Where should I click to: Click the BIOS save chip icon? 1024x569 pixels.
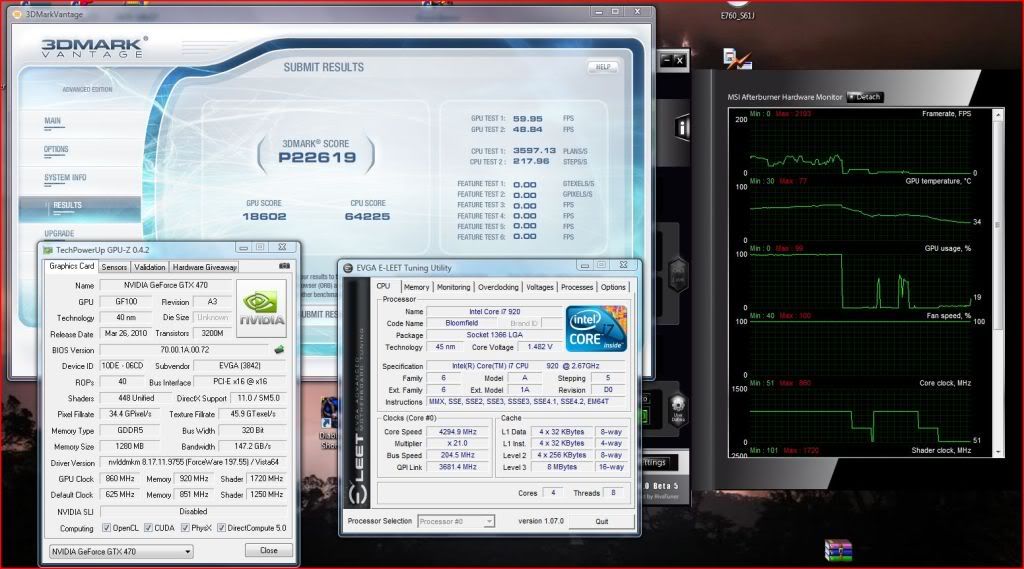[x=279, y=350]
